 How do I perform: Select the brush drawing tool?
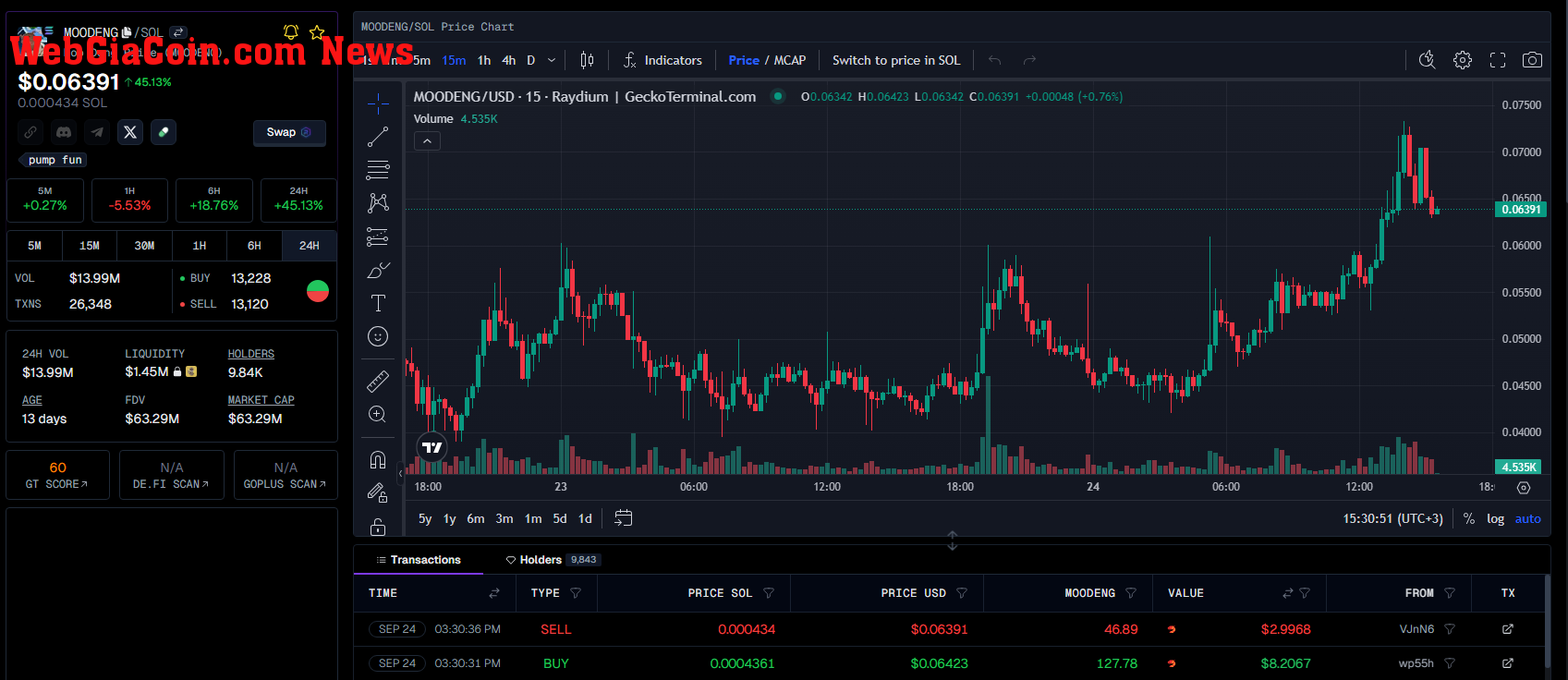tap(378, 270)
